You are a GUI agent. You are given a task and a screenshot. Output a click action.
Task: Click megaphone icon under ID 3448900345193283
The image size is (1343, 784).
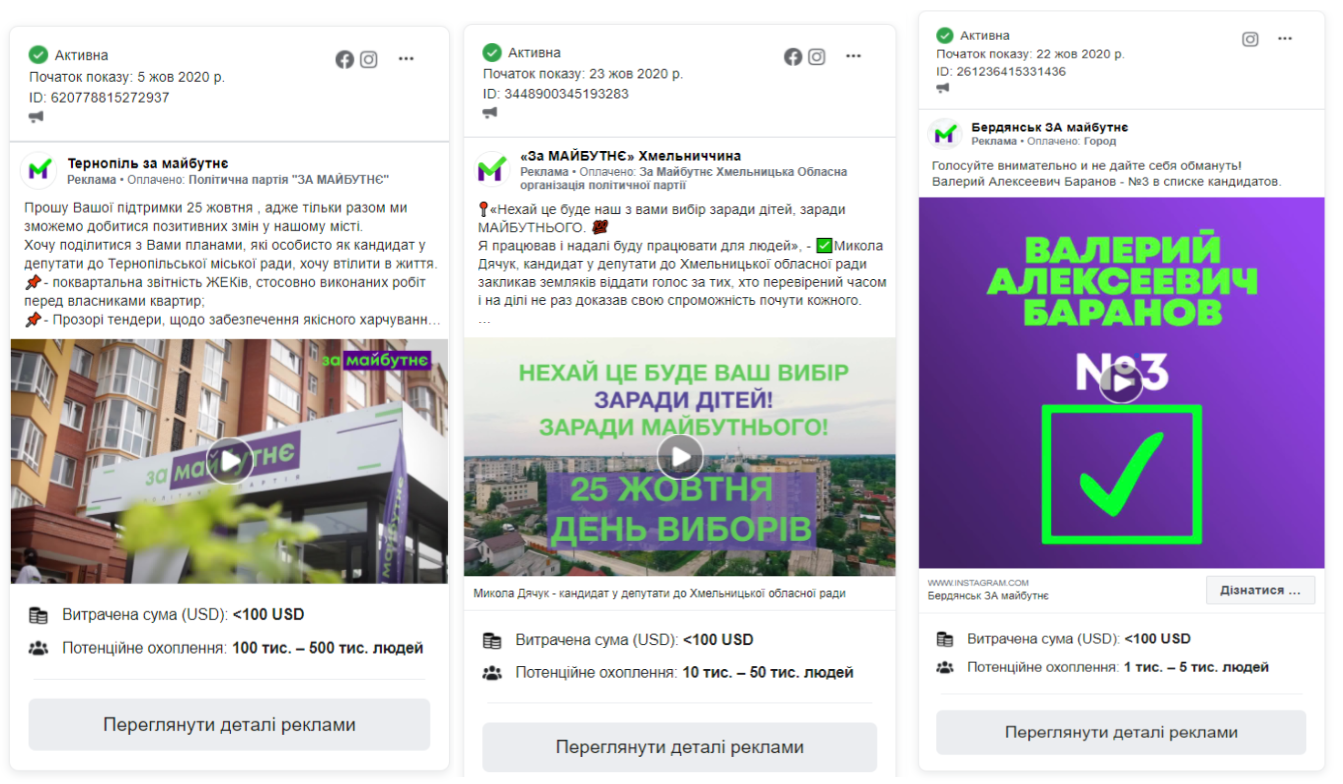click(490, 113)
